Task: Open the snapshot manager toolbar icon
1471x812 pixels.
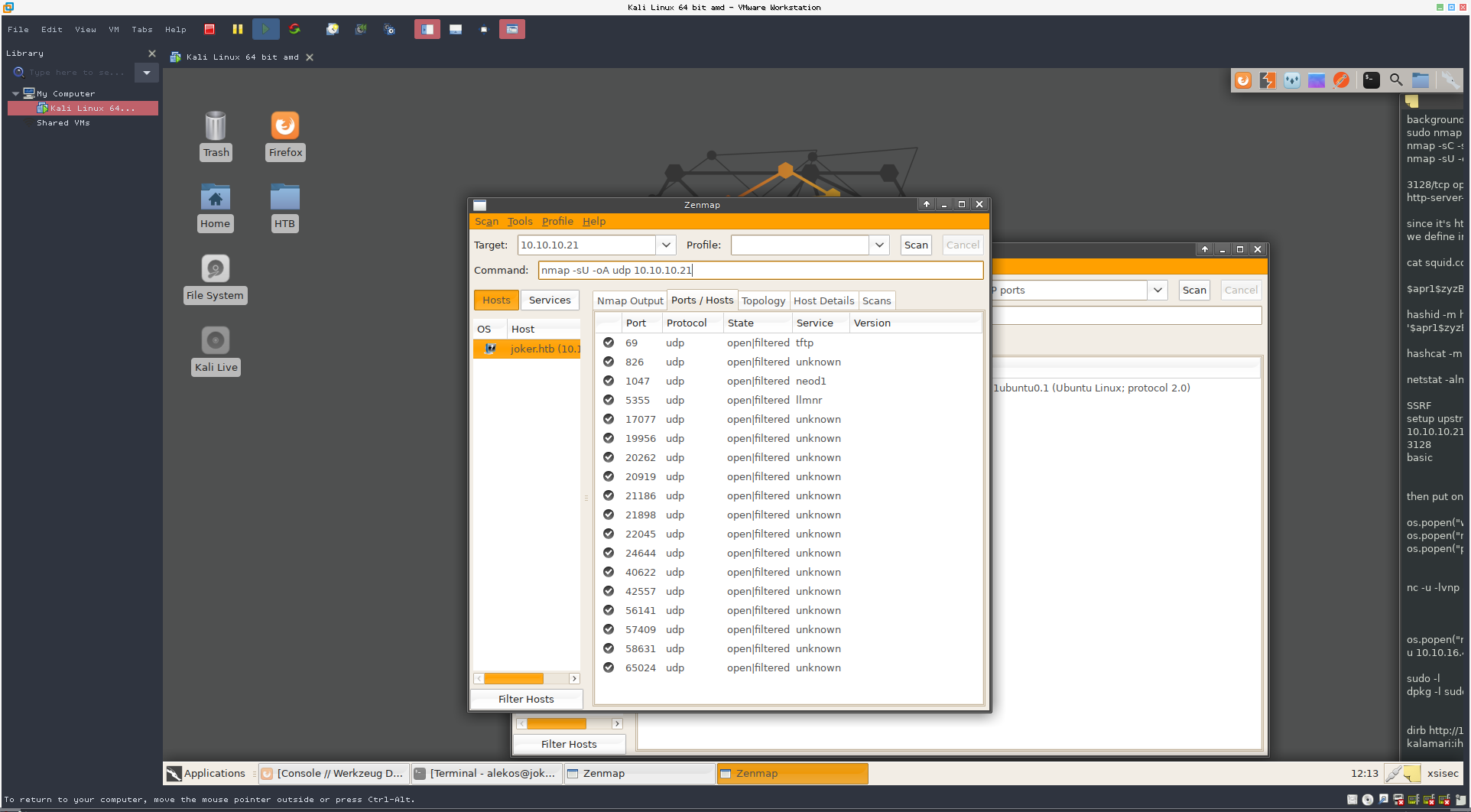Action: pyautogui.click(x=389, y=29)
